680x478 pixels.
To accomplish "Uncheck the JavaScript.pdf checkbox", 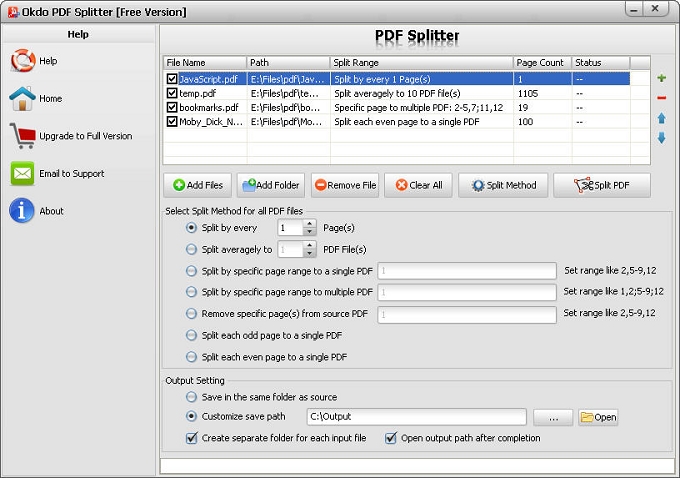I will click(x=172, y=79).
